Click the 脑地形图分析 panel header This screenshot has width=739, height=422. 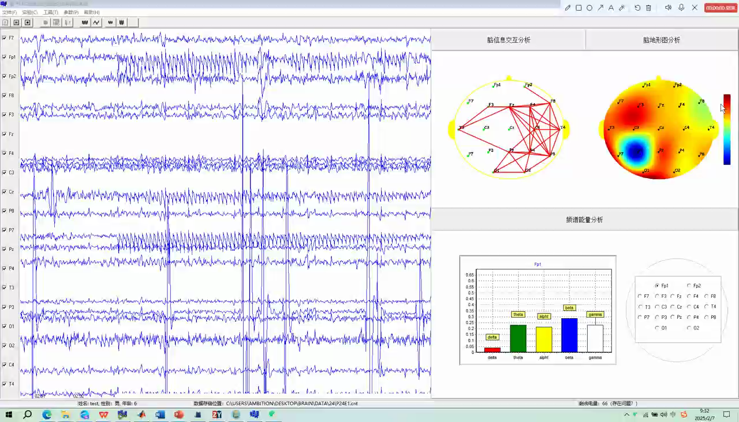click(x=661, y=40)
